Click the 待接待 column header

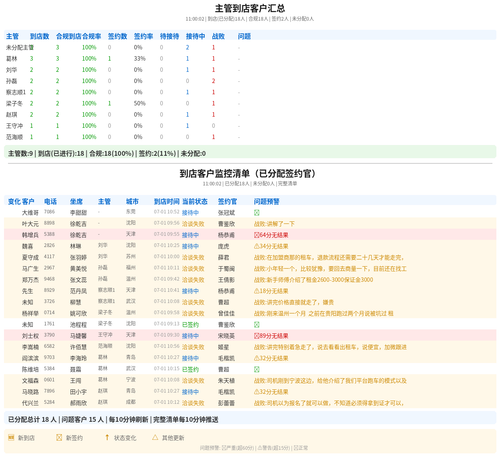point(169,36)
